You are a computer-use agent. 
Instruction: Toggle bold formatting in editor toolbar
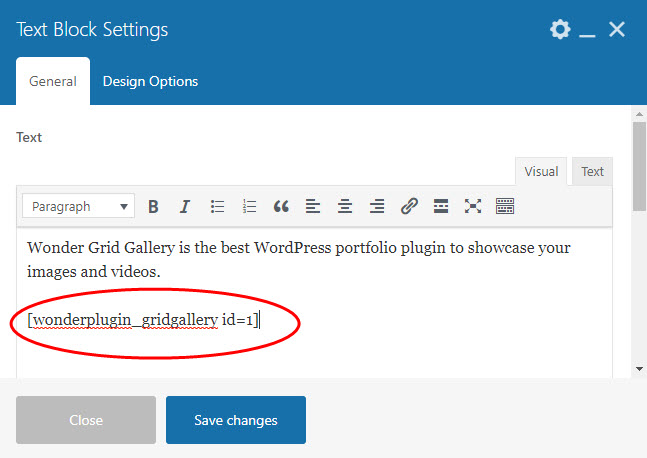point(153,207)
